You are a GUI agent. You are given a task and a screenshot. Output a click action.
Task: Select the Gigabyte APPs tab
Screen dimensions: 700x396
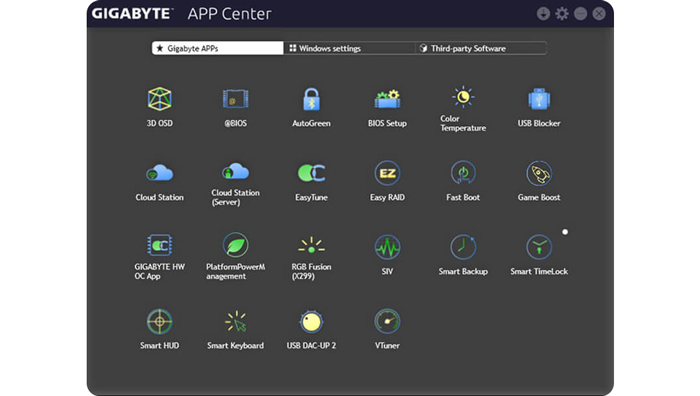click(x=217, y=48)
